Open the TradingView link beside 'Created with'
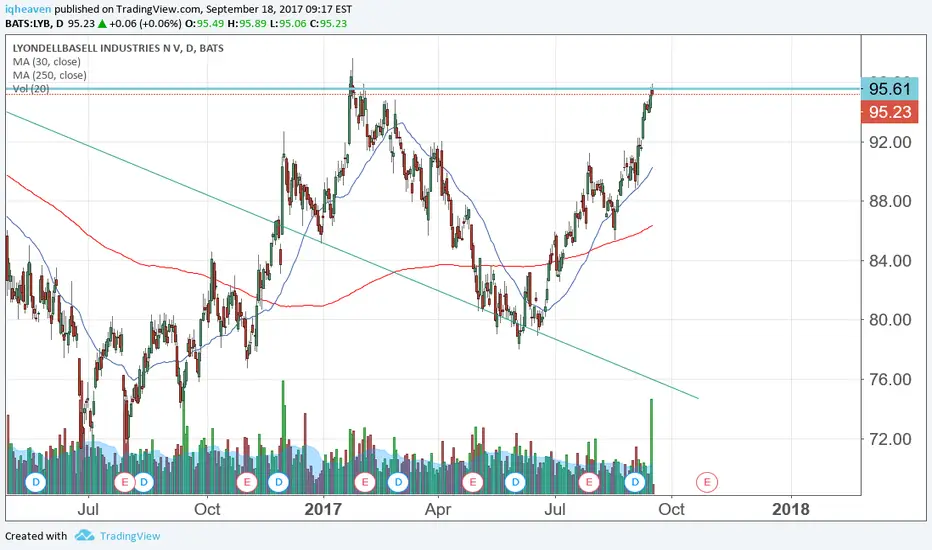The width and height of the screenshot is (932, 550). click(x=130, y=536)
